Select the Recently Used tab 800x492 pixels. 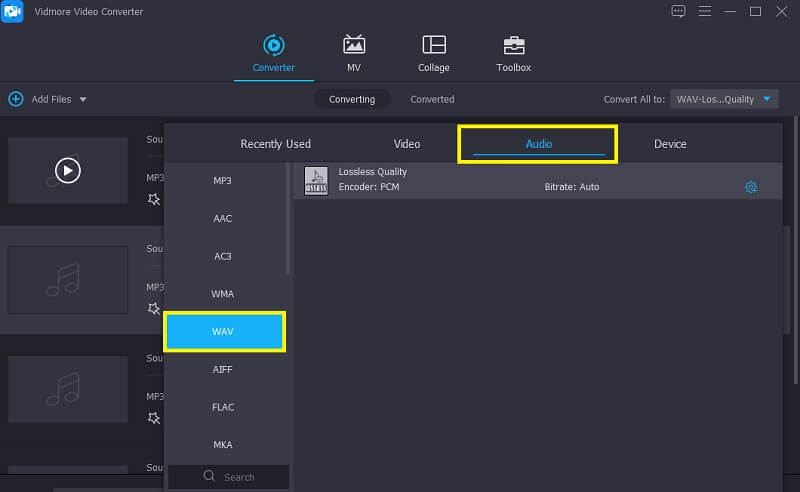coord(275,144)
